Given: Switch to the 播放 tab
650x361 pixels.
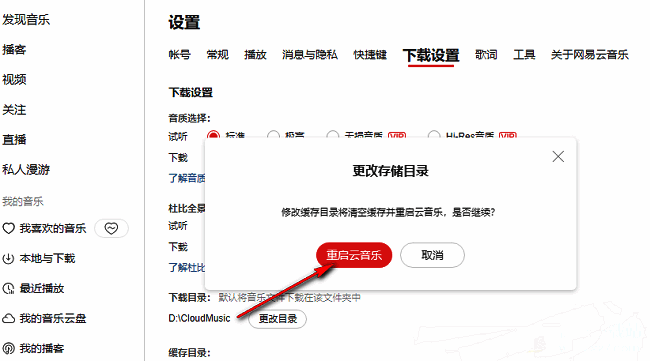Looking at the screenshot, I should tap(255, 55).
